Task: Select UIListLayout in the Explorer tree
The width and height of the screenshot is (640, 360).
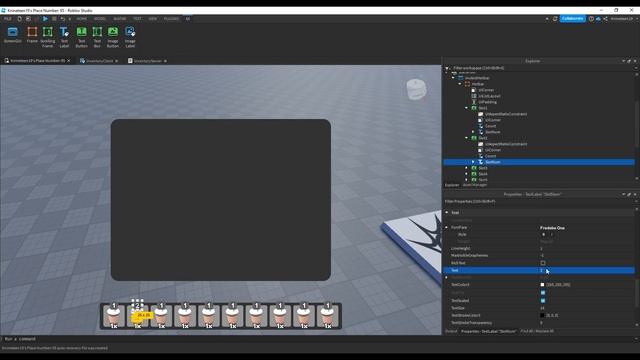Action: tap(489, 96)
